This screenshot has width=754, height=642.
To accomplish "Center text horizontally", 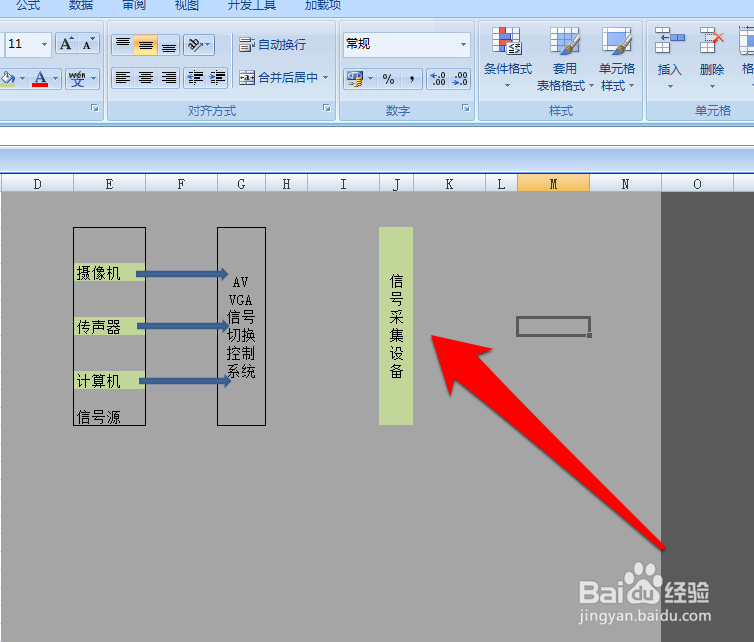I will point(146,77).
